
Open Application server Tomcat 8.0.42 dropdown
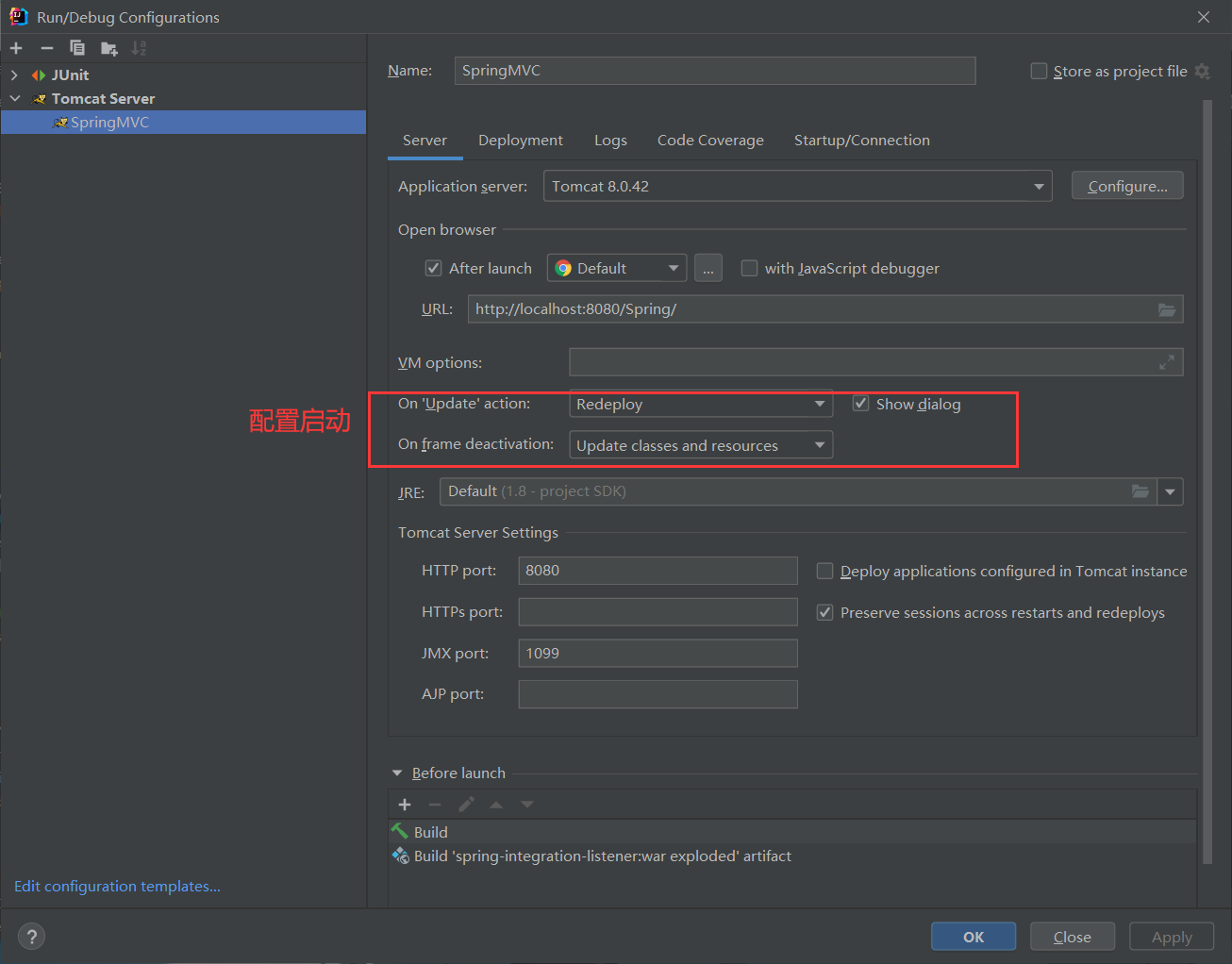(x=798, y=186)
